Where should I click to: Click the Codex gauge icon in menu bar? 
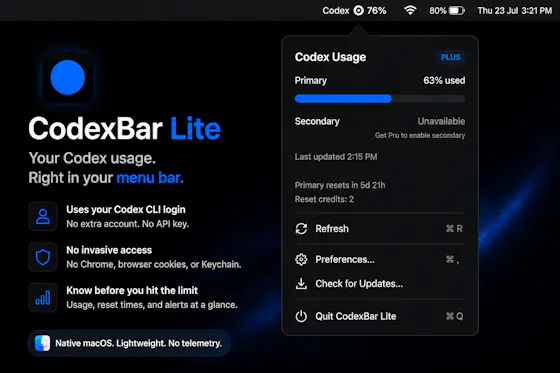coord(358,11)
